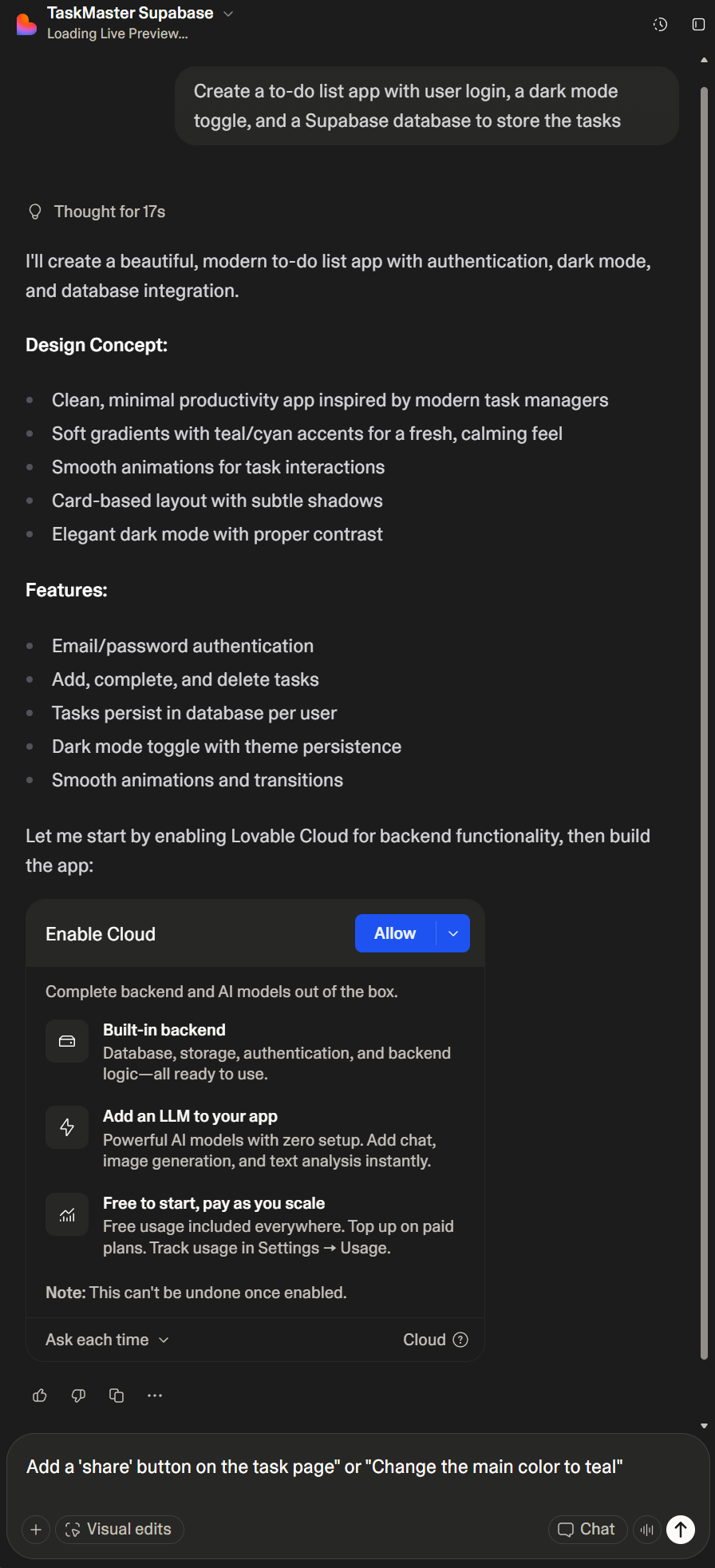Toggle the side panel layout icon
The width and height of the screenshot is (715, 1568).
pyautogui.click(x=698, y=24)
